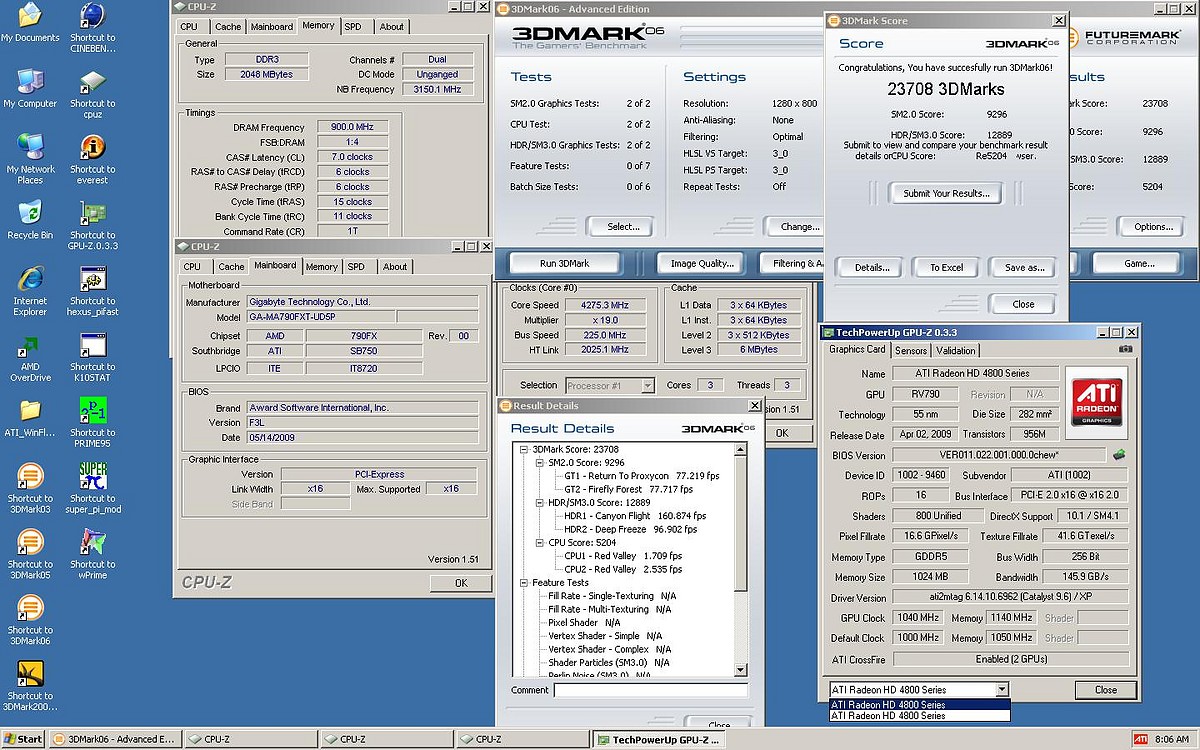This screenshot has width=1200, height=750.
Task: Collapse the 3DMark Score tree node
Action: (x=524, y=450)
